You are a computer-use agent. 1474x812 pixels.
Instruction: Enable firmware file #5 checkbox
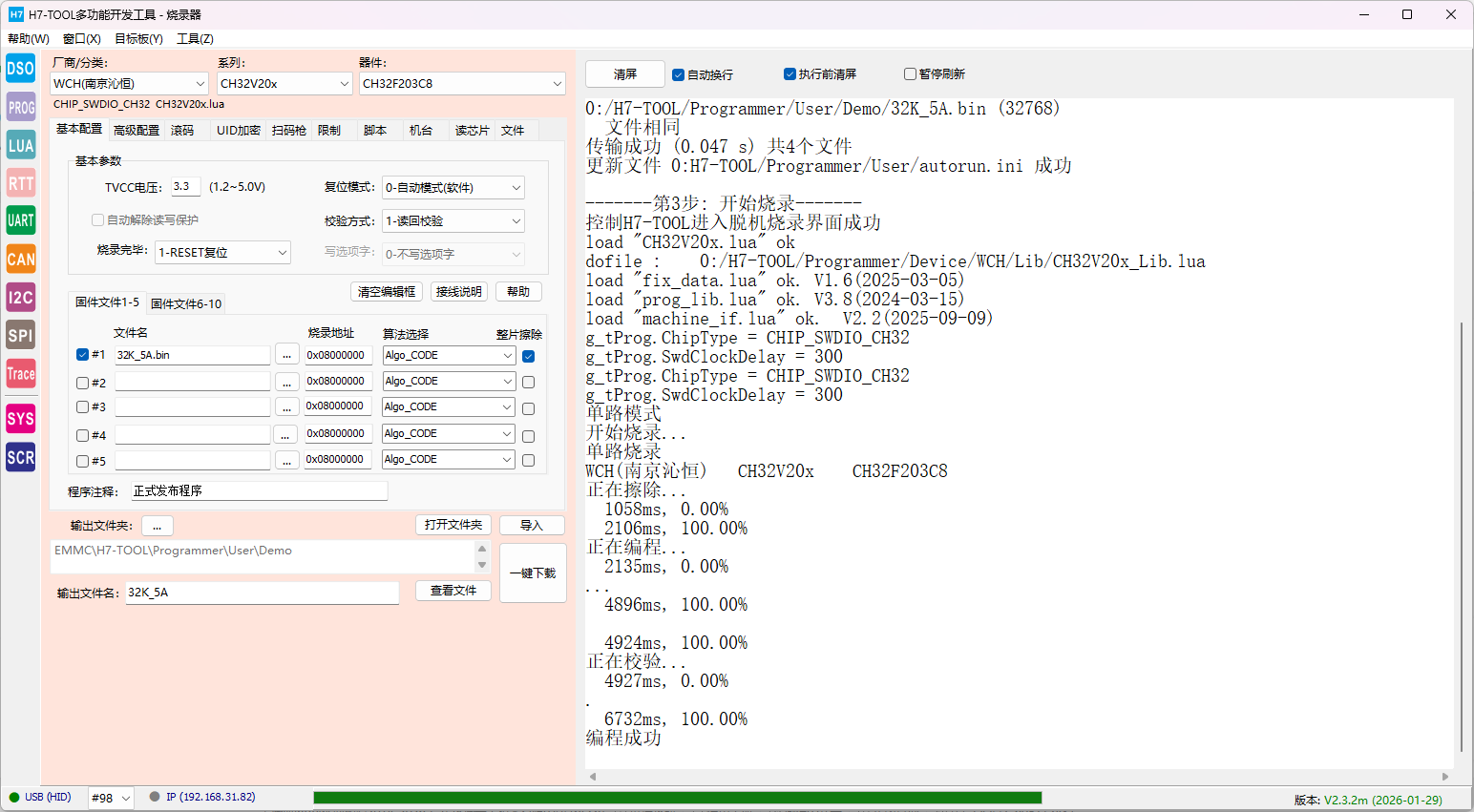(82, 461)
